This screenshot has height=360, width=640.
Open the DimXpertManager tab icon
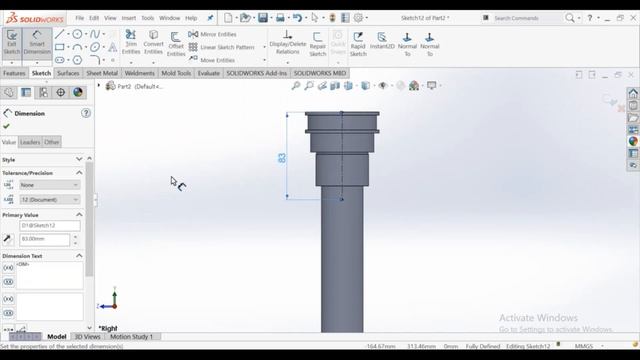tap(60, 92)
